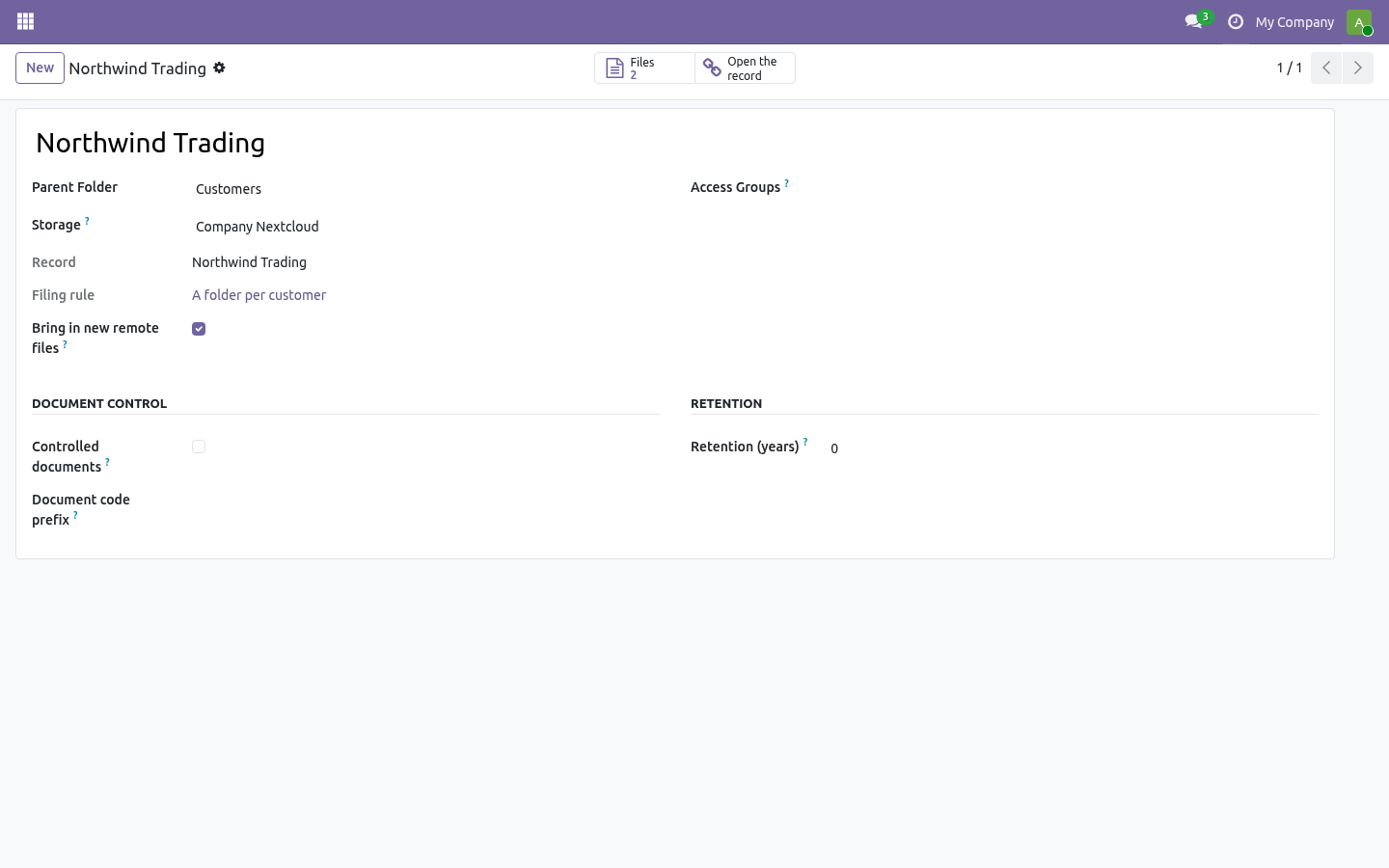
Task: Open the actions gear next to Northwind Trading
Action: pyautogui.click(x=219, y=68)
